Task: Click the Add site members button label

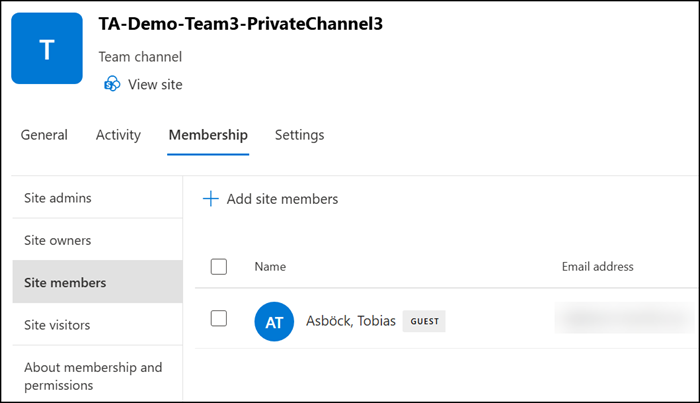Action: [x=282, y=199]
